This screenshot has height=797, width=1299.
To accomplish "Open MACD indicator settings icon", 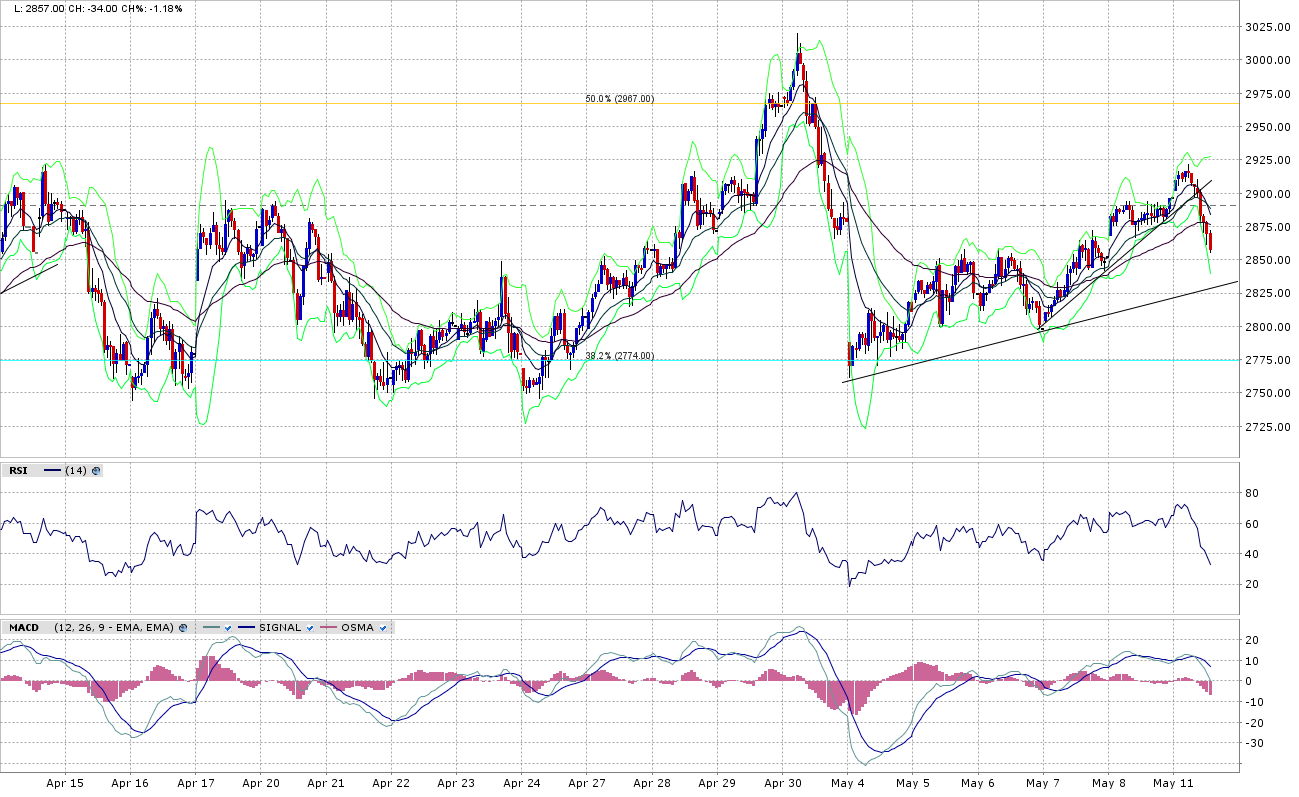I will tap(183, 628).
